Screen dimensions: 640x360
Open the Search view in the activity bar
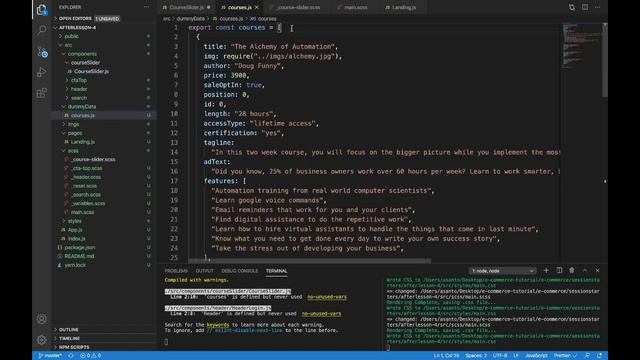pyautogui.click(x=42, y=30)
